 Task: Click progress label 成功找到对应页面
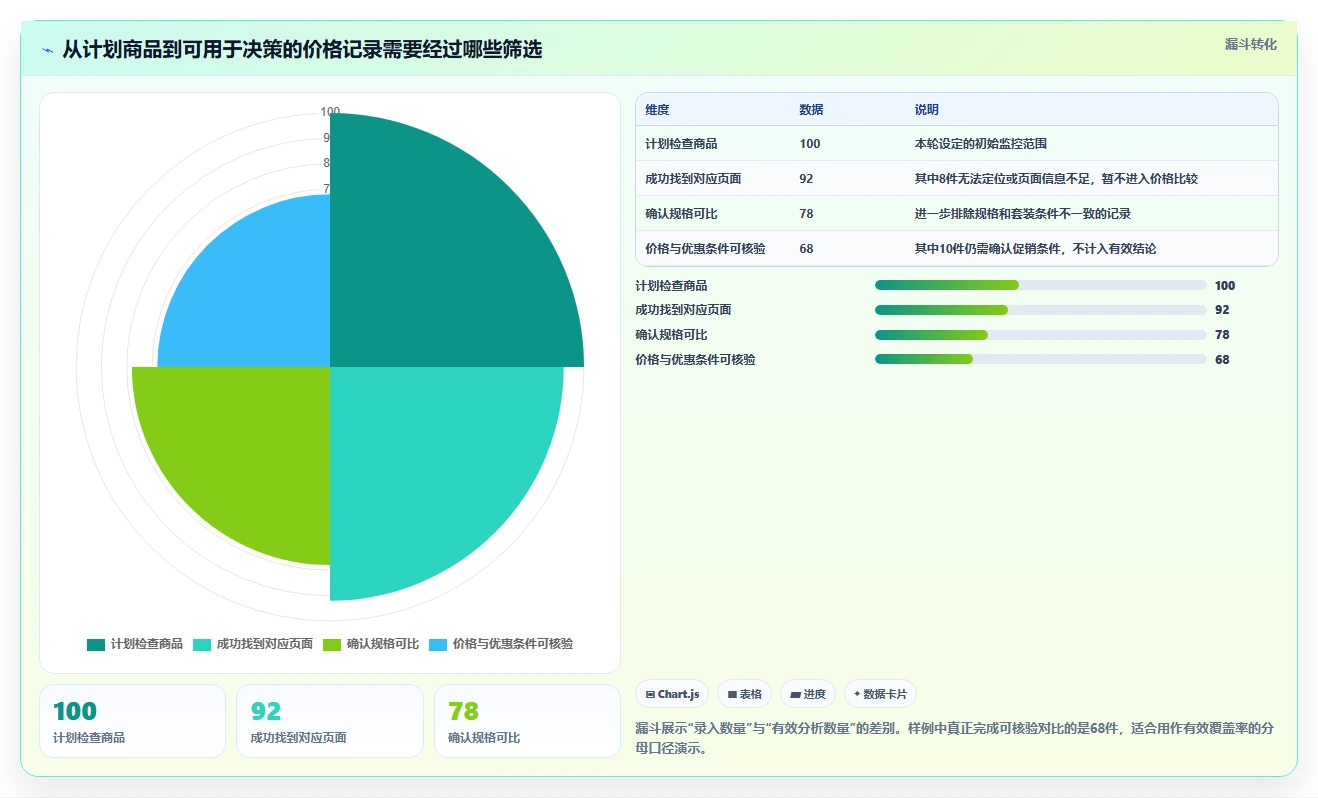[x=683, y=310]
